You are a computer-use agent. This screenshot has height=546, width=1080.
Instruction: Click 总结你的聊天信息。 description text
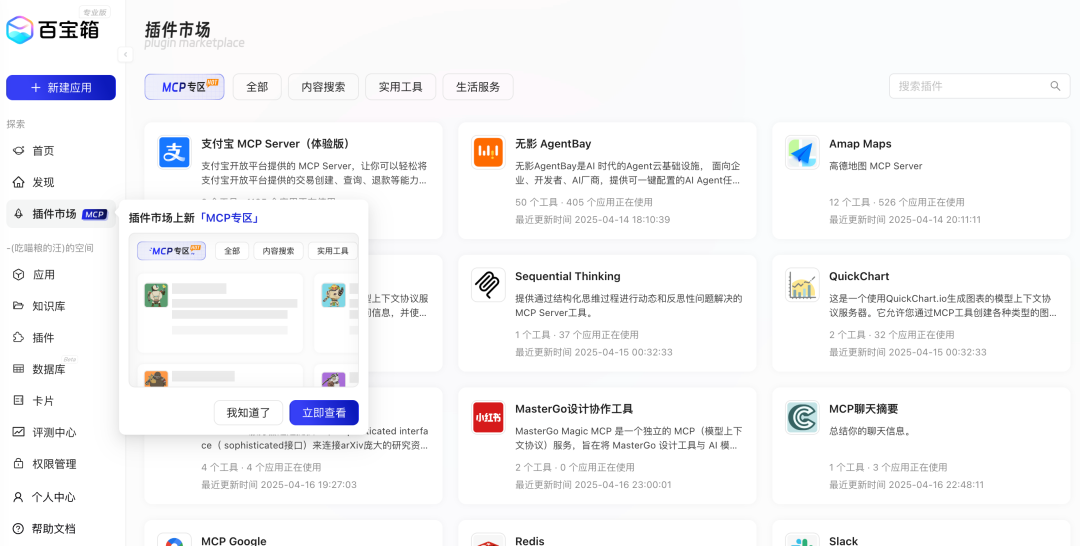click(870, 431)
